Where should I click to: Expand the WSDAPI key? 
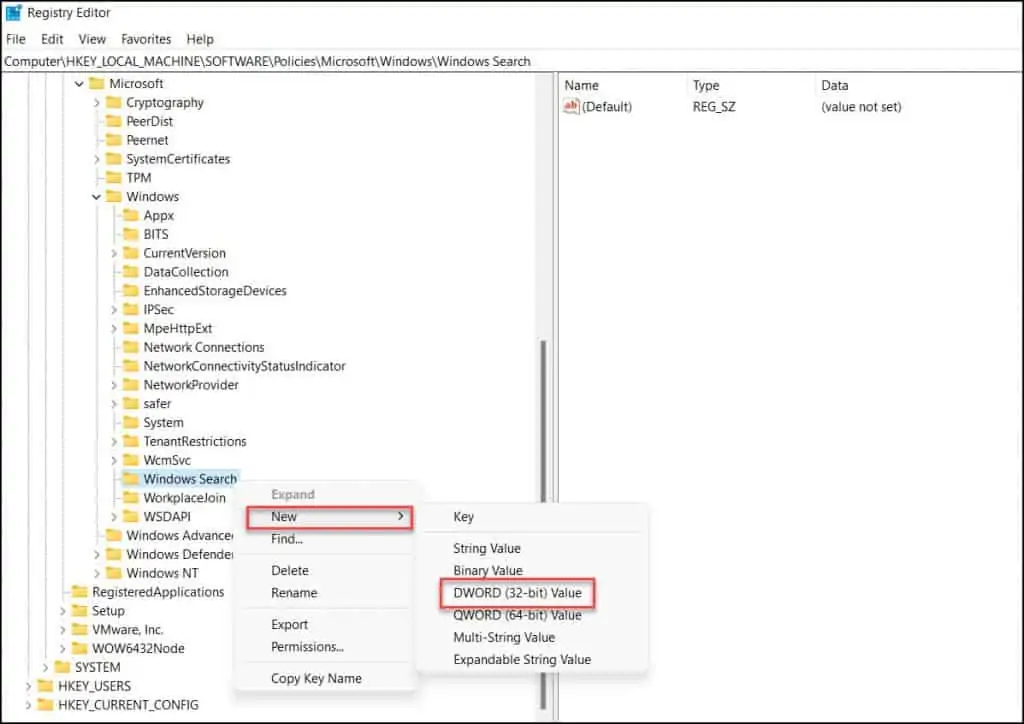click(x=114, y=517)
